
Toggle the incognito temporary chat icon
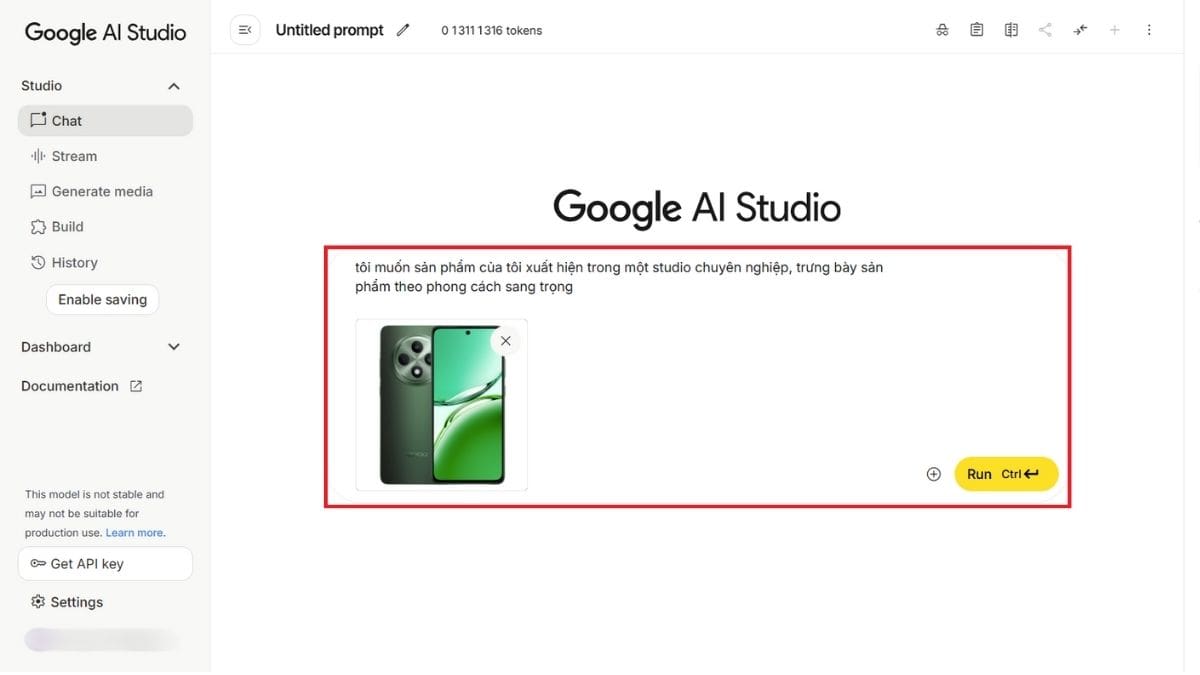(942, 30)
